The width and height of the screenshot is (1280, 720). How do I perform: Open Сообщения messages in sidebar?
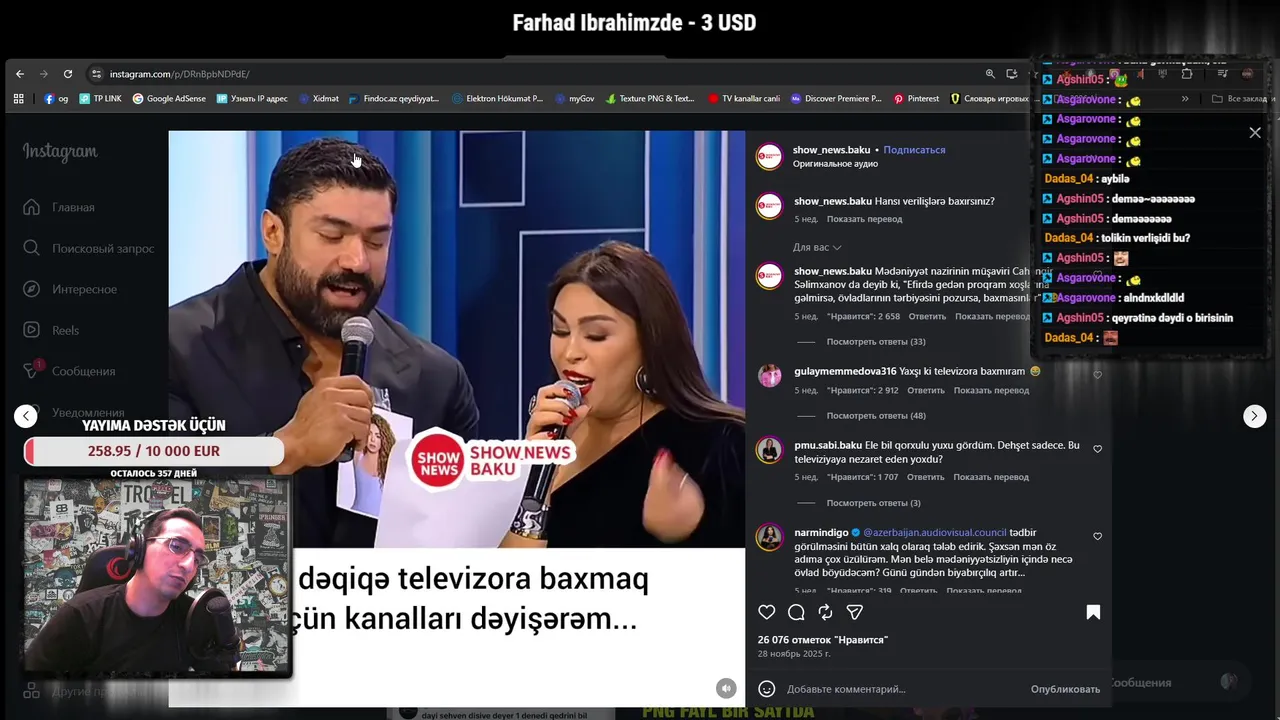(70, 371)
